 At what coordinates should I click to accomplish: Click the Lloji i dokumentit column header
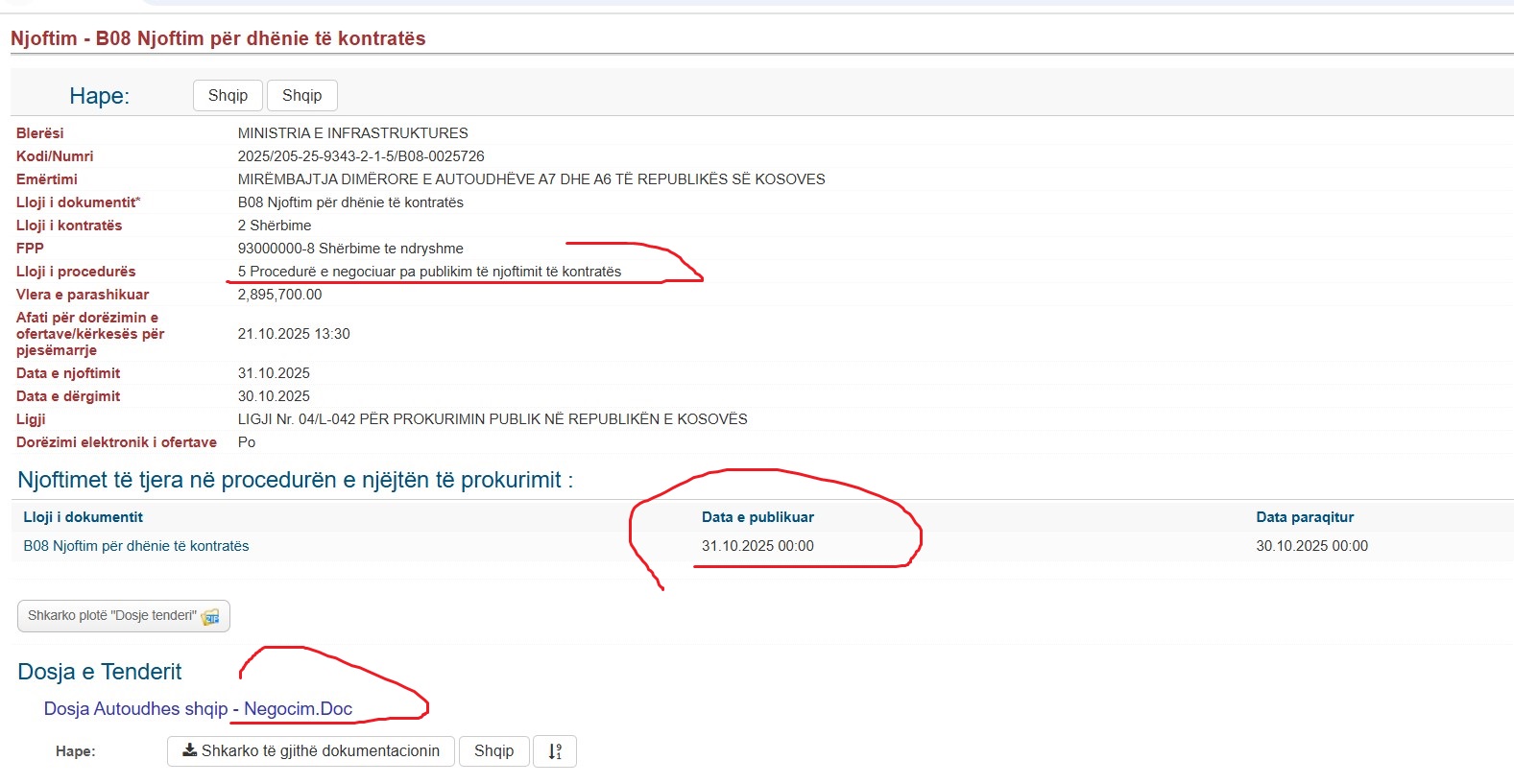[84, 517]
